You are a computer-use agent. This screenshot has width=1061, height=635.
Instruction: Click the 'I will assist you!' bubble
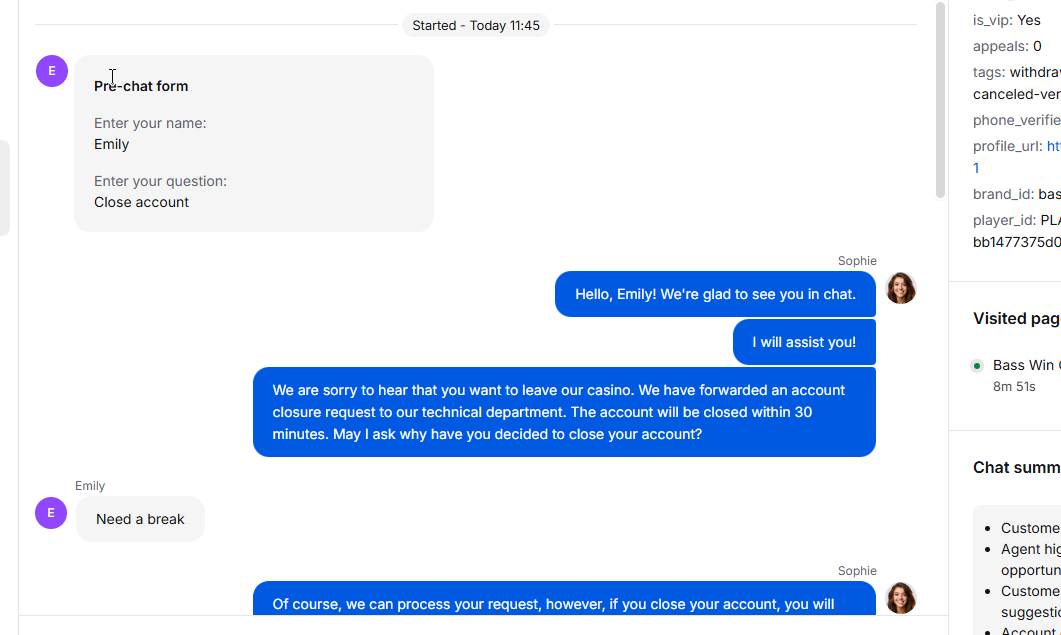(804, 343)
